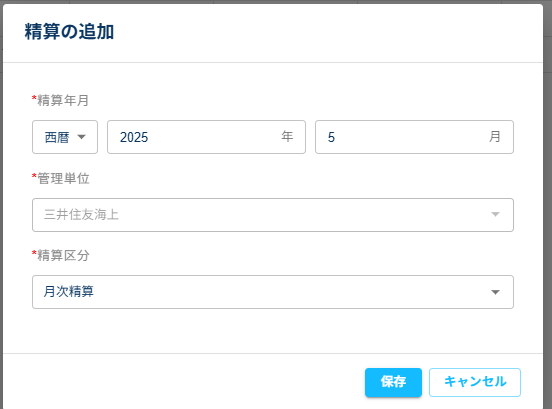Click the 年 suffix in year field

pos(287,137)
